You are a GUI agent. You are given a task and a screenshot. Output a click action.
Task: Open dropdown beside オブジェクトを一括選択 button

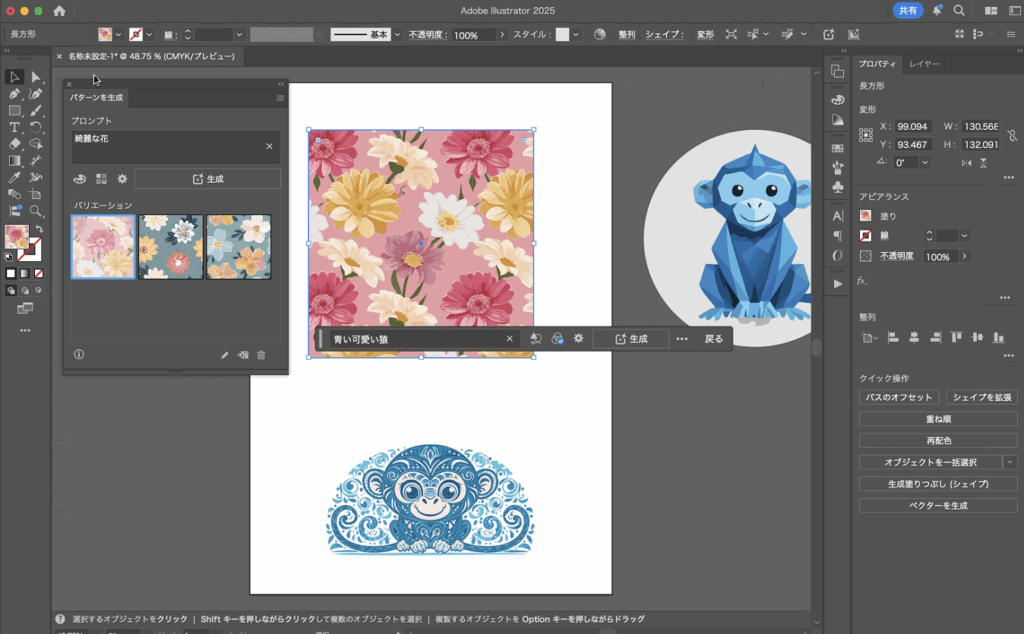[1010, 462]
